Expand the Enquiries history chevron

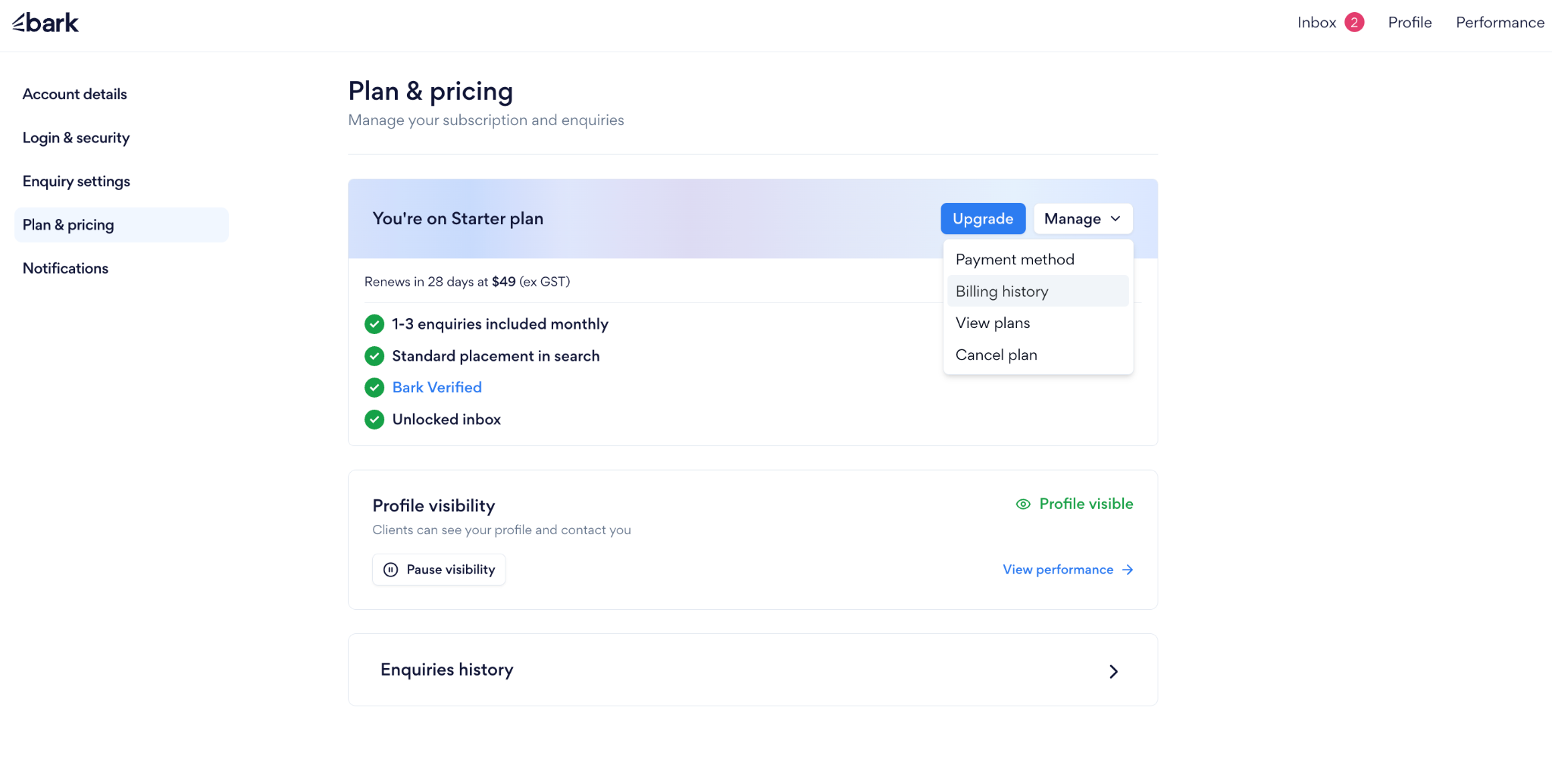1113,671
